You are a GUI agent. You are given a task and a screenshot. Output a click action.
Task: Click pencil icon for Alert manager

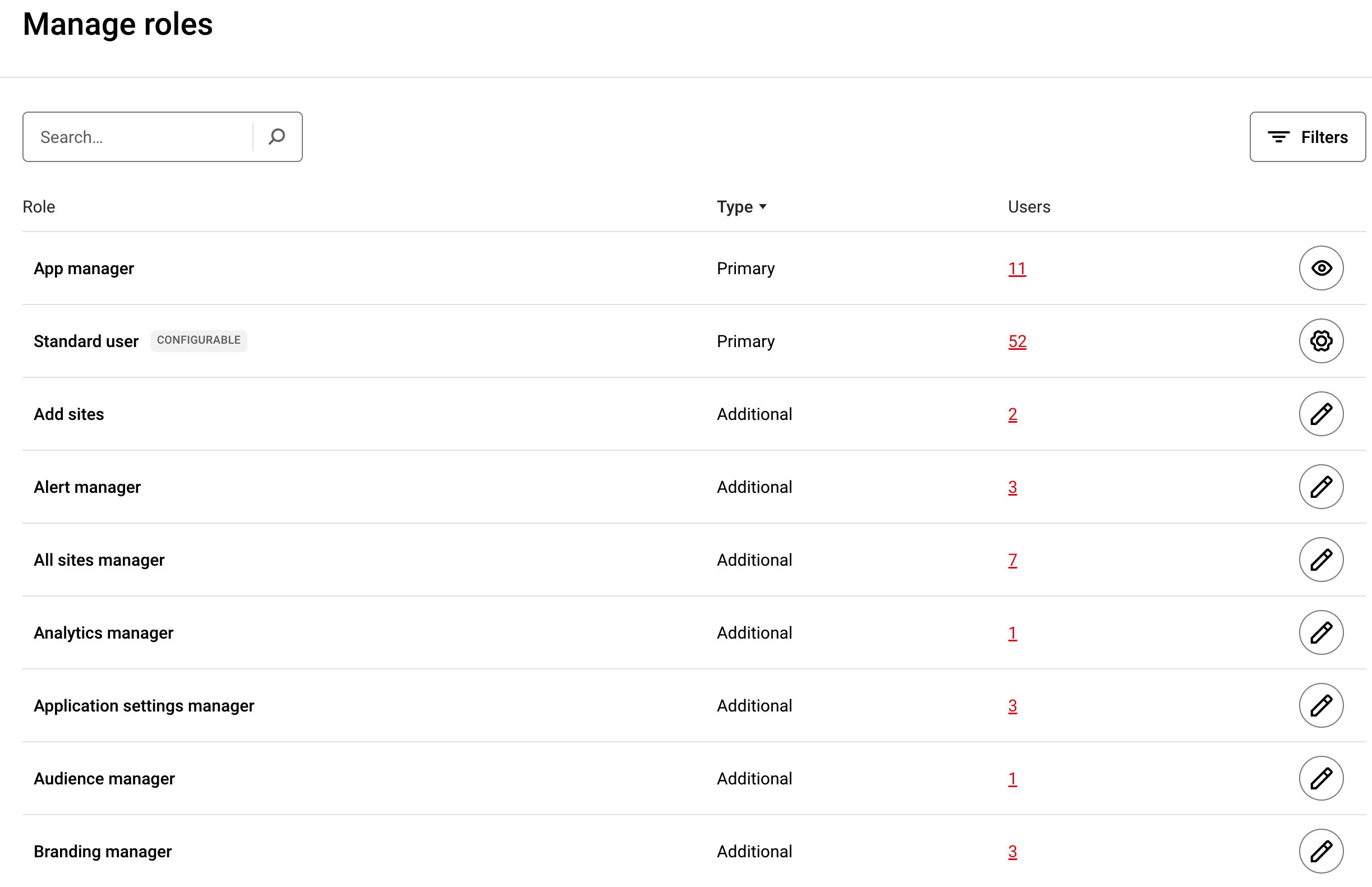[x=1320, y=487]
